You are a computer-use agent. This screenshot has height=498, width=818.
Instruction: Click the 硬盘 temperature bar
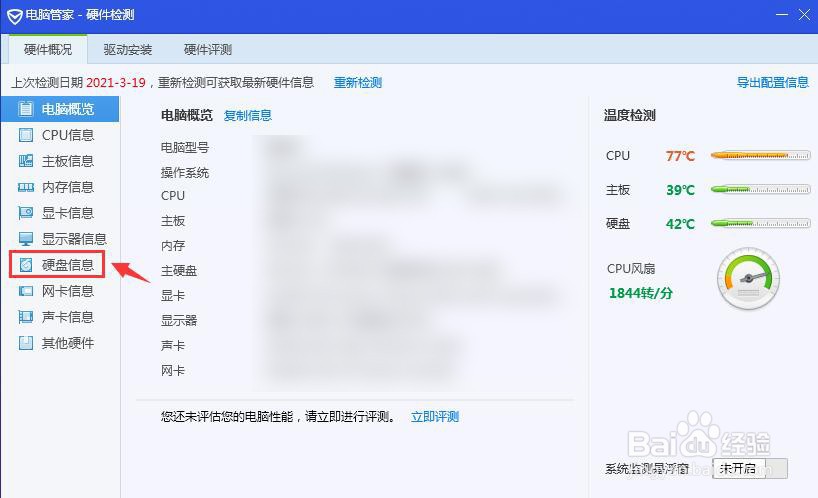(x=761, y=223)
